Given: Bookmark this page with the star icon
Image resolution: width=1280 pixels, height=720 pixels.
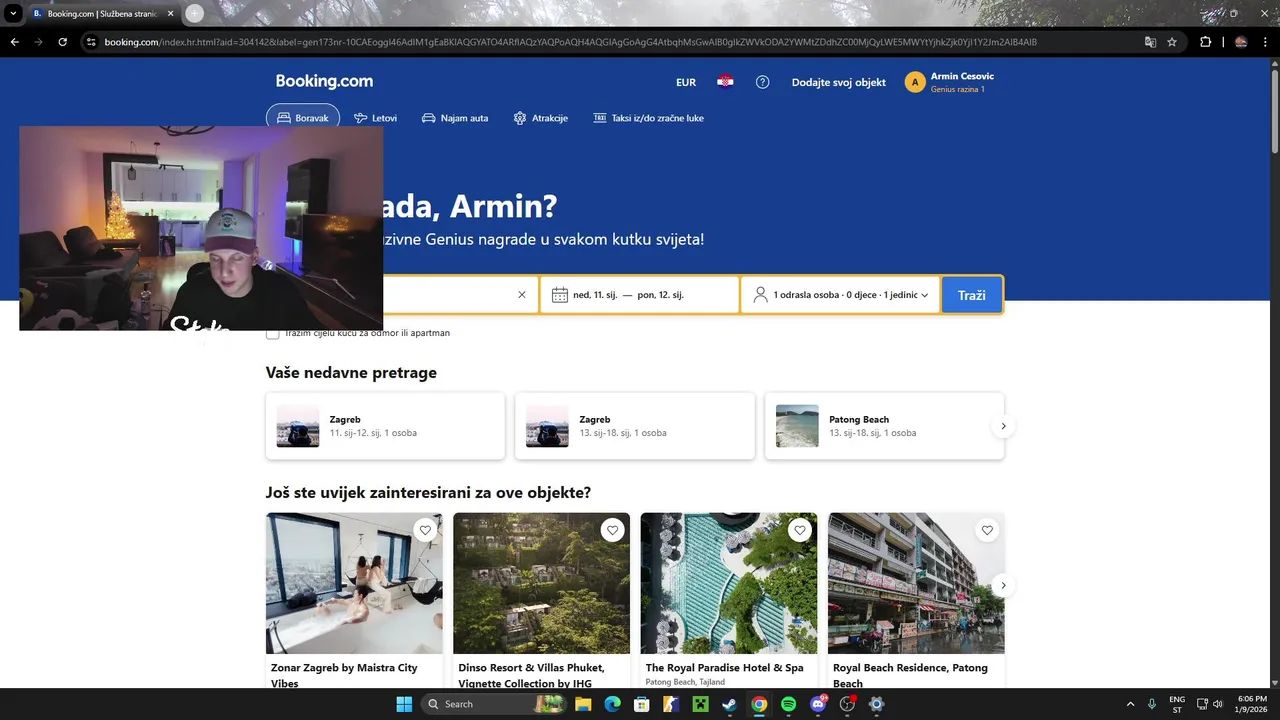Looking at the screenshot, I should tap(1172, 42).
